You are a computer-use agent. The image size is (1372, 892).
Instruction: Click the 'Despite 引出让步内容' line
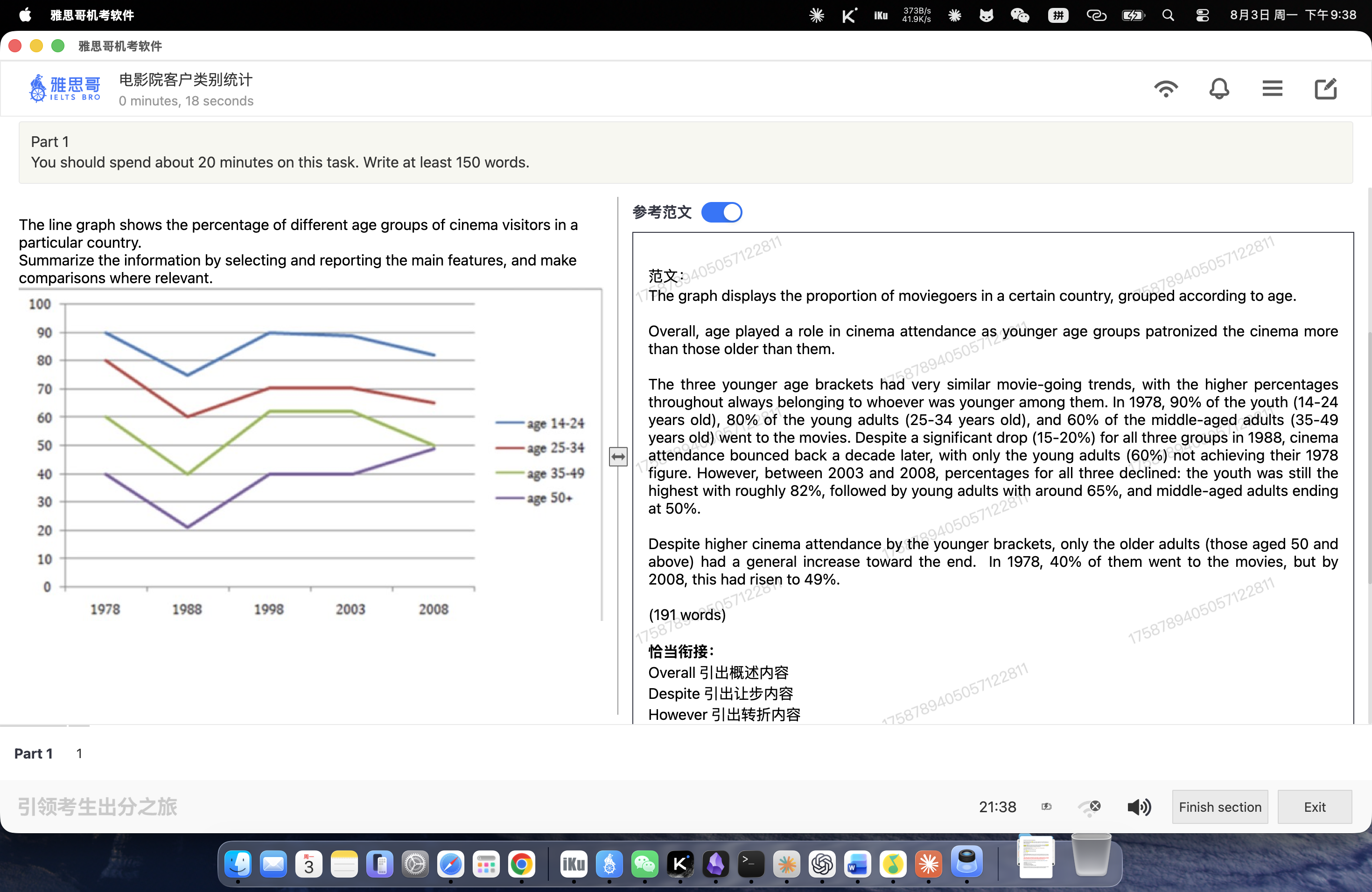pyautogui.click(x=721, y=693)
